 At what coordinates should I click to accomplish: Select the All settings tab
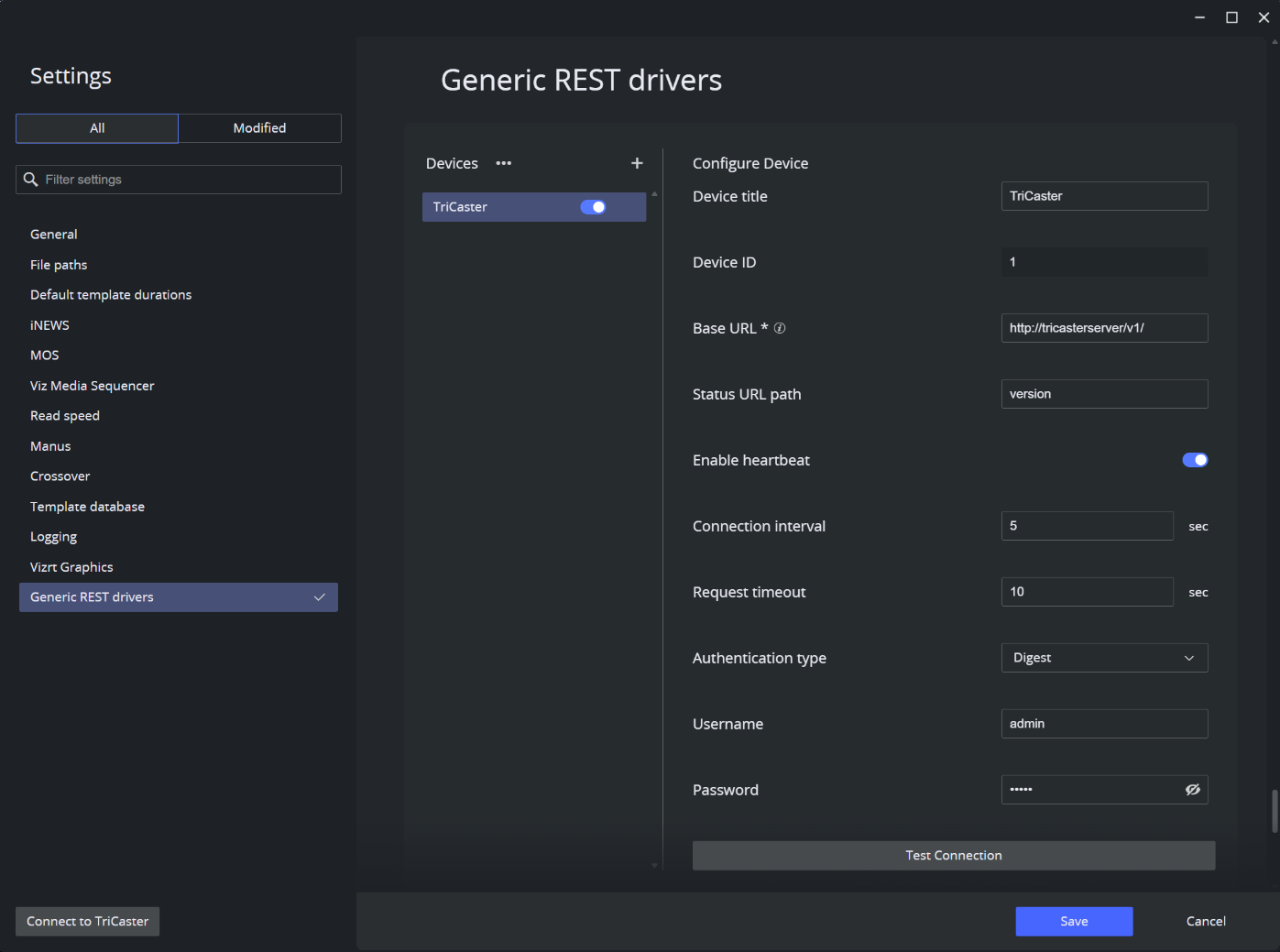(97, 128)
